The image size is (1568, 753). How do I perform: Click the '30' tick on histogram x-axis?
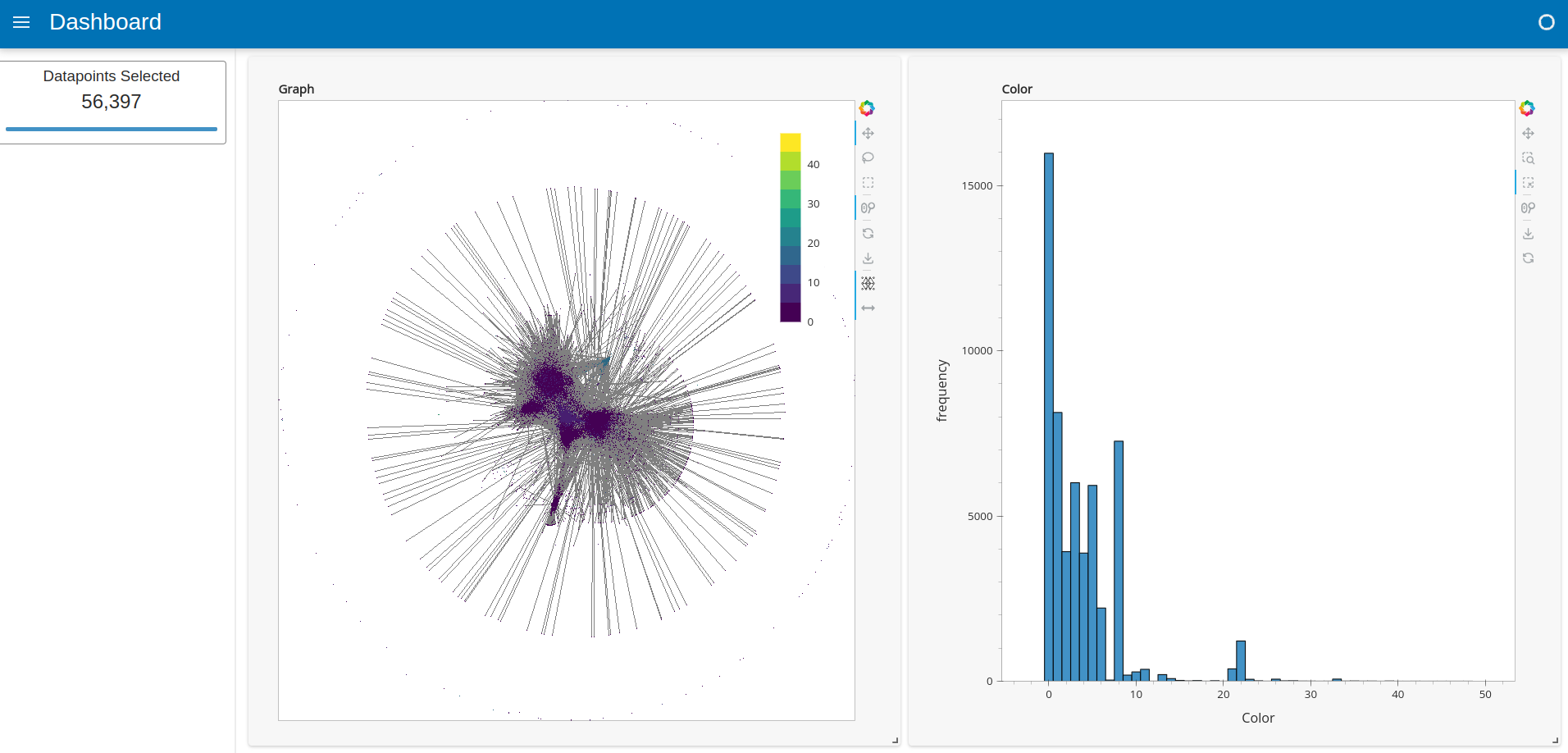point(1310,695)
